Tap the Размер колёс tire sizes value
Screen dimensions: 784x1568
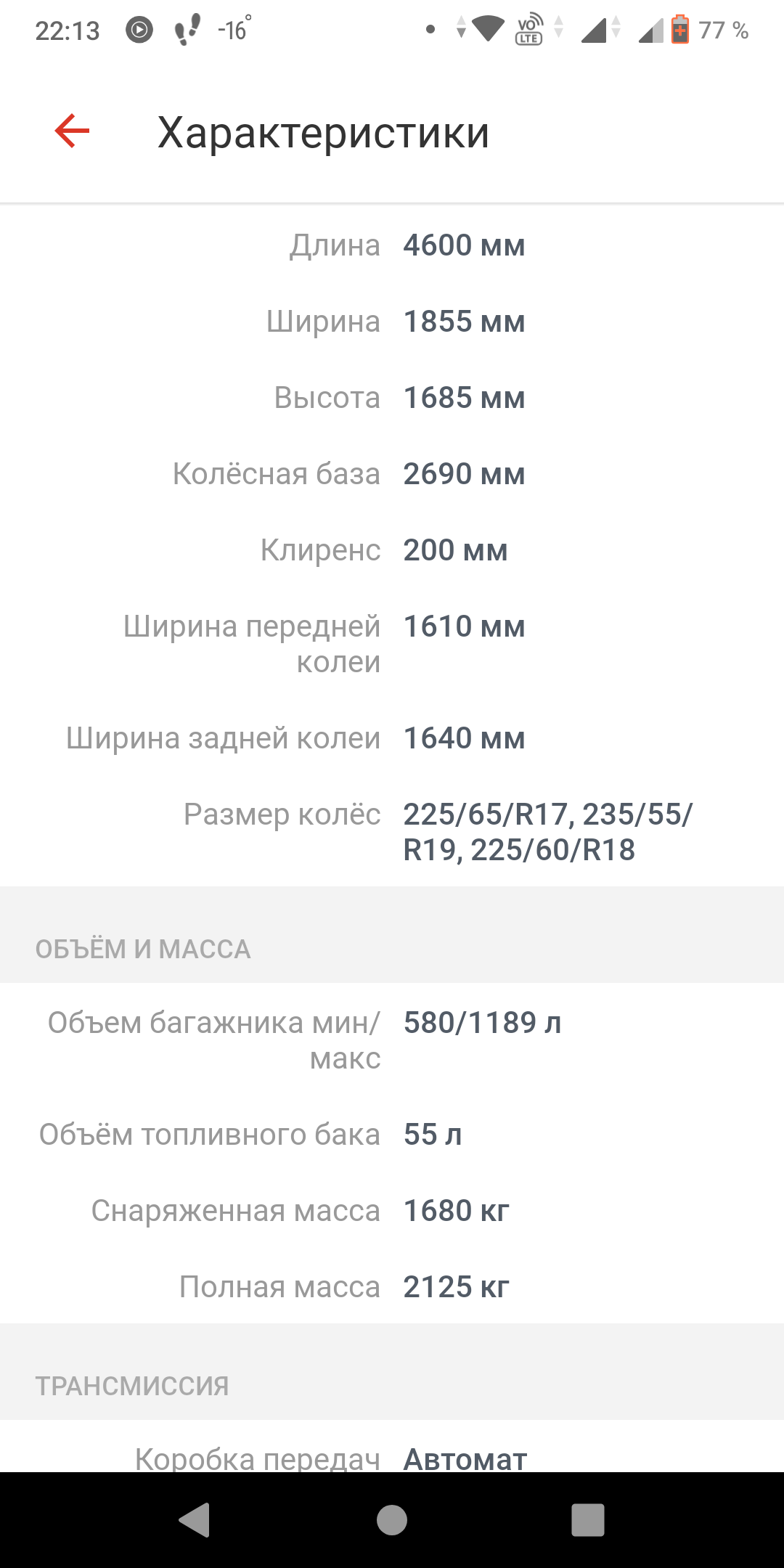(x=547, y=832)
